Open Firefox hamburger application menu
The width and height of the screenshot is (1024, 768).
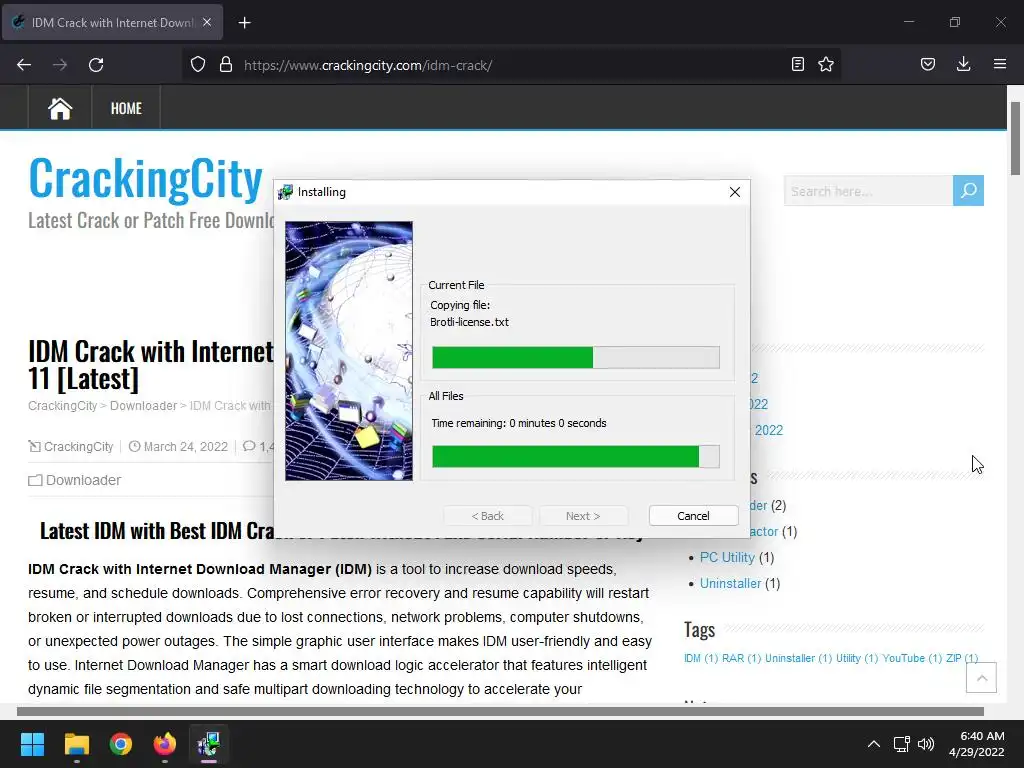click(1000, 65)
